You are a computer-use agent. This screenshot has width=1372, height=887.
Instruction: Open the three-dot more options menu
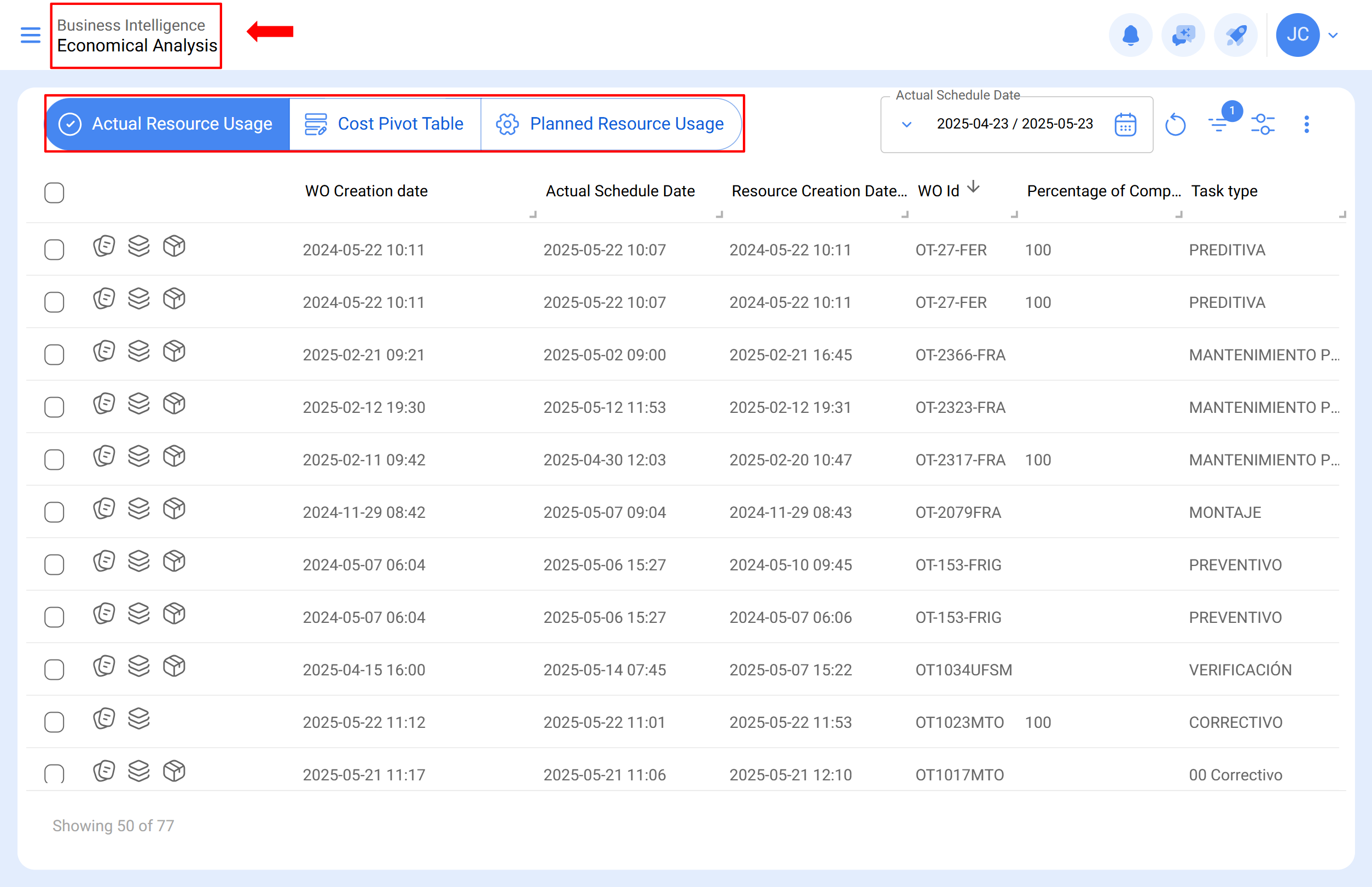(x=1306, y=125)
